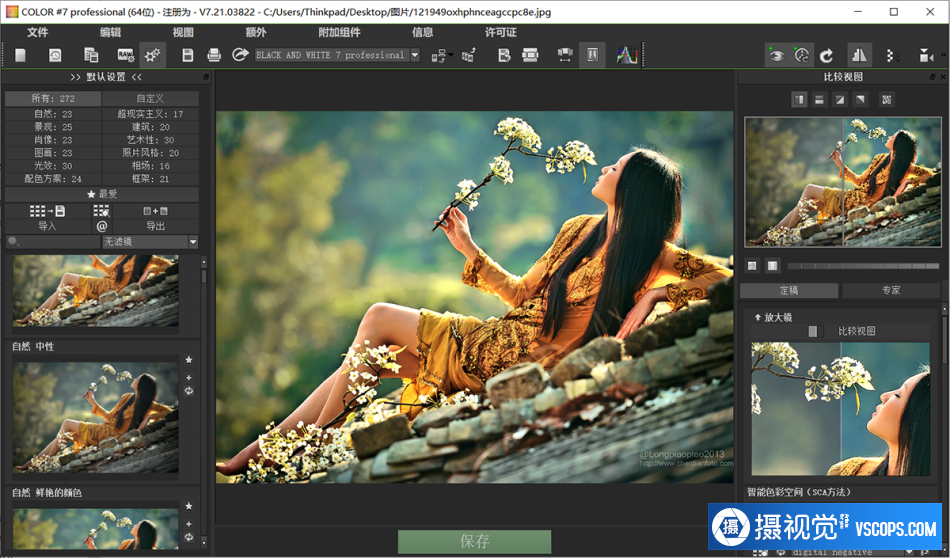
Task: Click the toolbar overflow chevron
Action: tap(943, 55)
